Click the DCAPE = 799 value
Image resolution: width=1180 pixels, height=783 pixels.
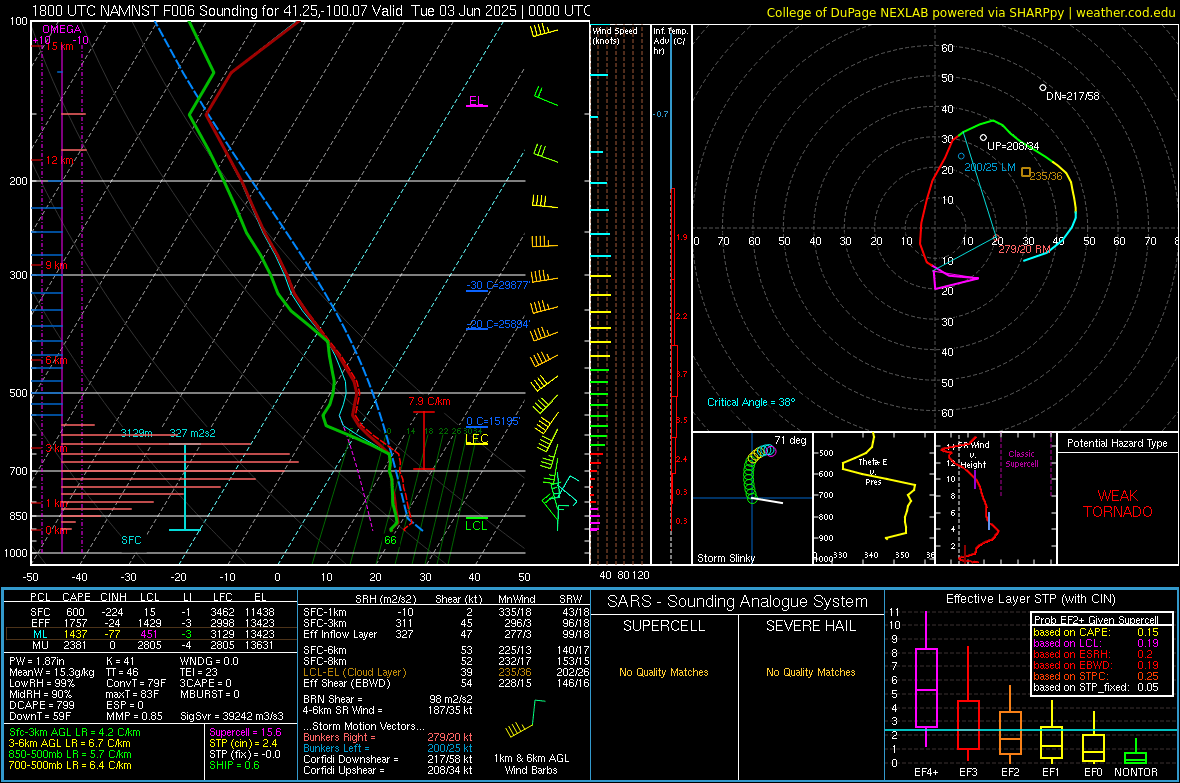(41, 705)
